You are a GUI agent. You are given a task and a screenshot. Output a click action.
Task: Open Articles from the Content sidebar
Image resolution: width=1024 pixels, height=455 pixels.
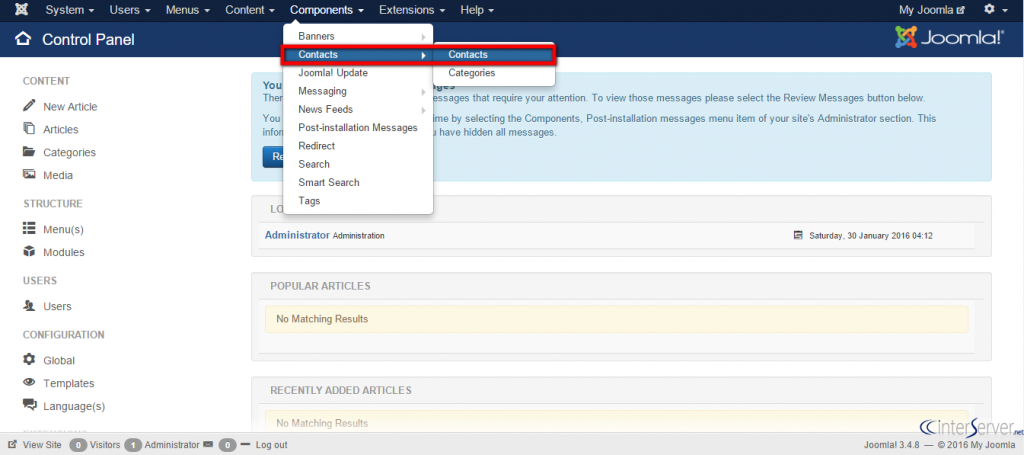coord(61,129)
